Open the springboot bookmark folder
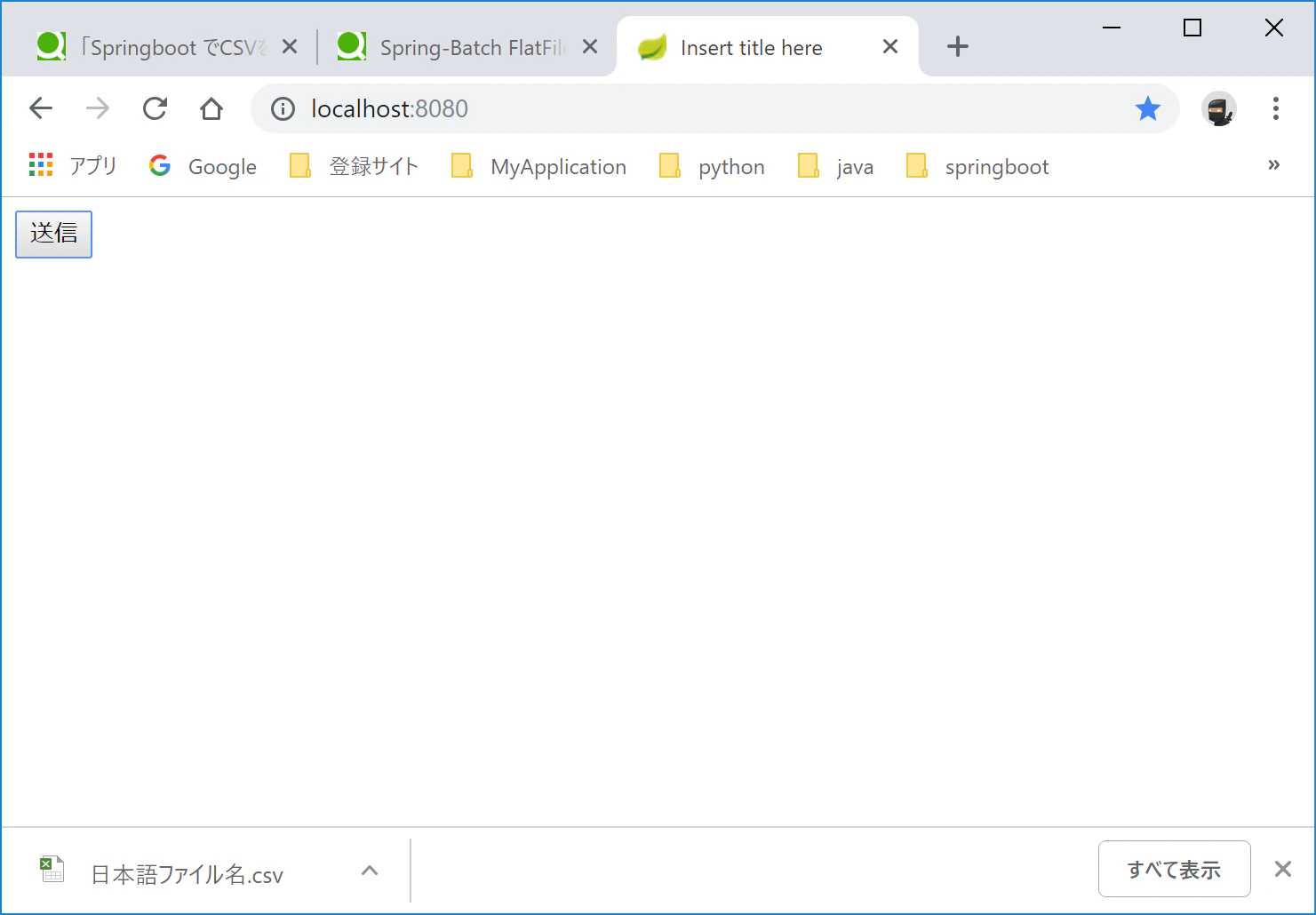This screenshot has width=1316, height=915. coord(977,166)
